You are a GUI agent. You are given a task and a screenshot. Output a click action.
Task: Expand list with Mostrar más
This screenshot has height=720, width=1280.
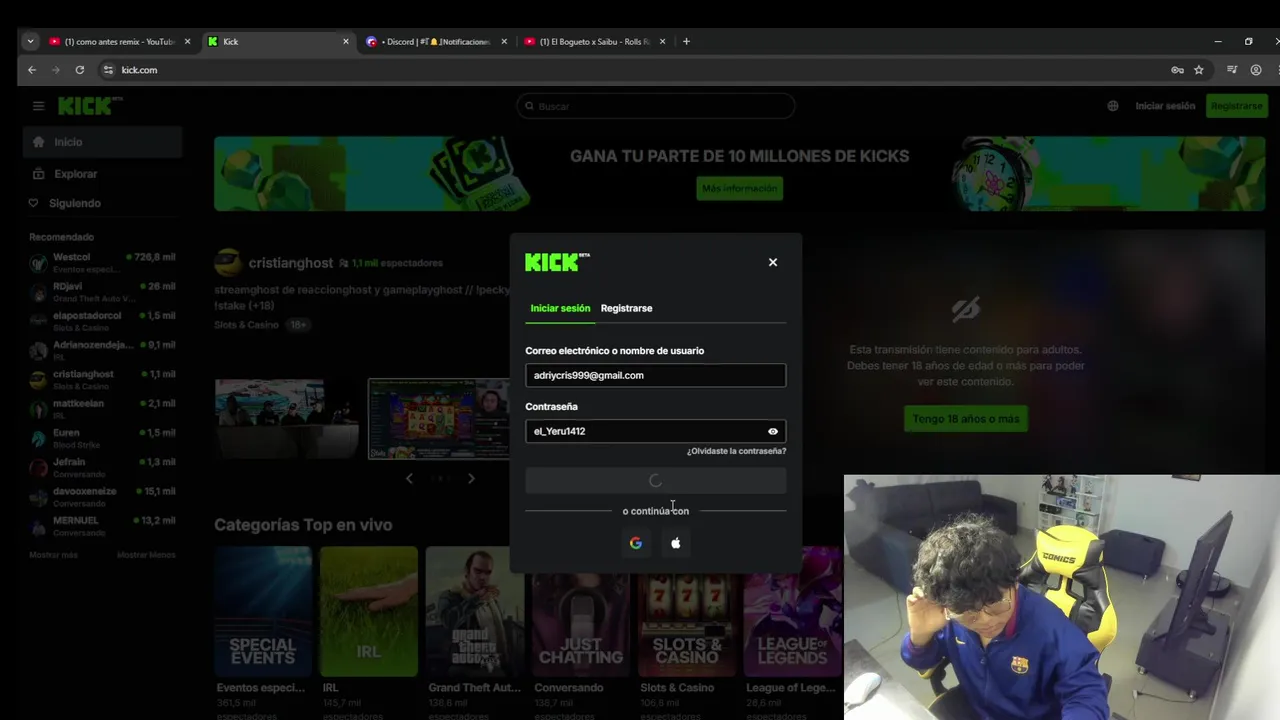tap(53, 555)
